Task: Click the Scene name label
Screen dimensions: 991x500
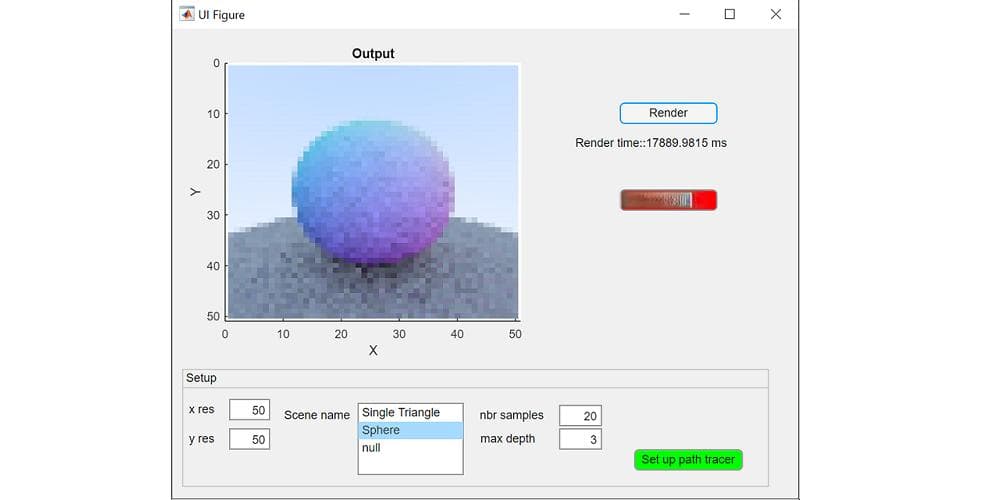Action: tap(317, 415)
